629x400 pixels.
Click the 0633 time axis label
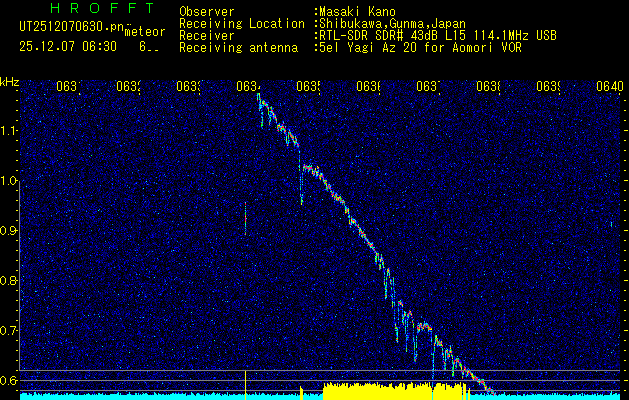[x=189, y=86]
